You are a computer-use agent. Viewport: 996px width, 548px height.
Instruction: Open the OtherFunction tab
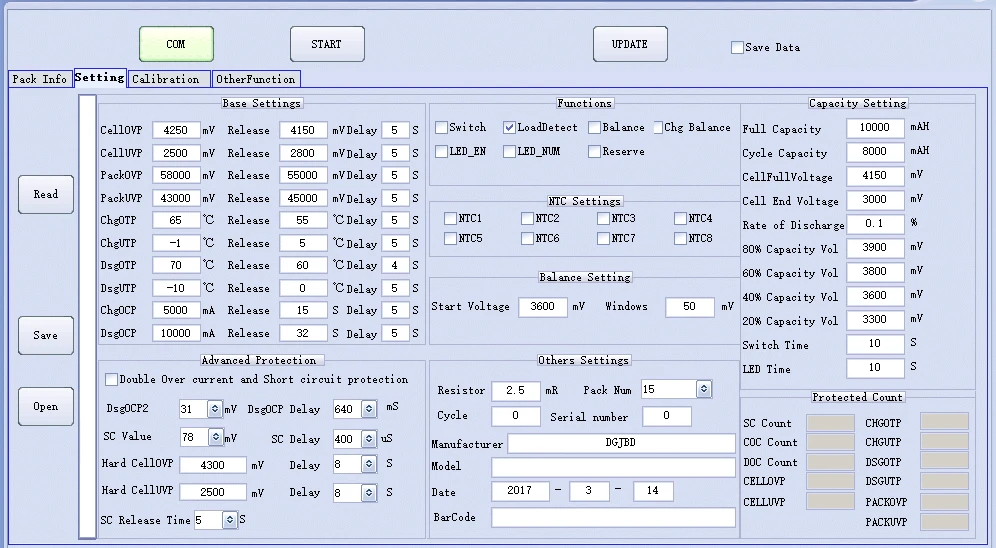(256, 79)
